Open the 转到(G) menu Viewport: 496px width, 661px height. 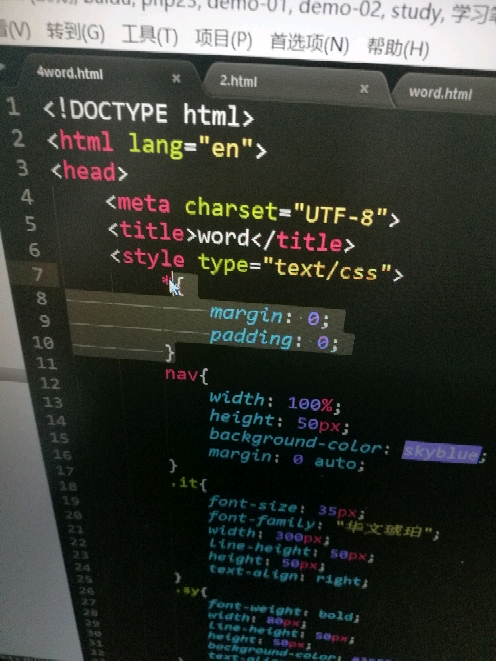[x=75, y=32]
